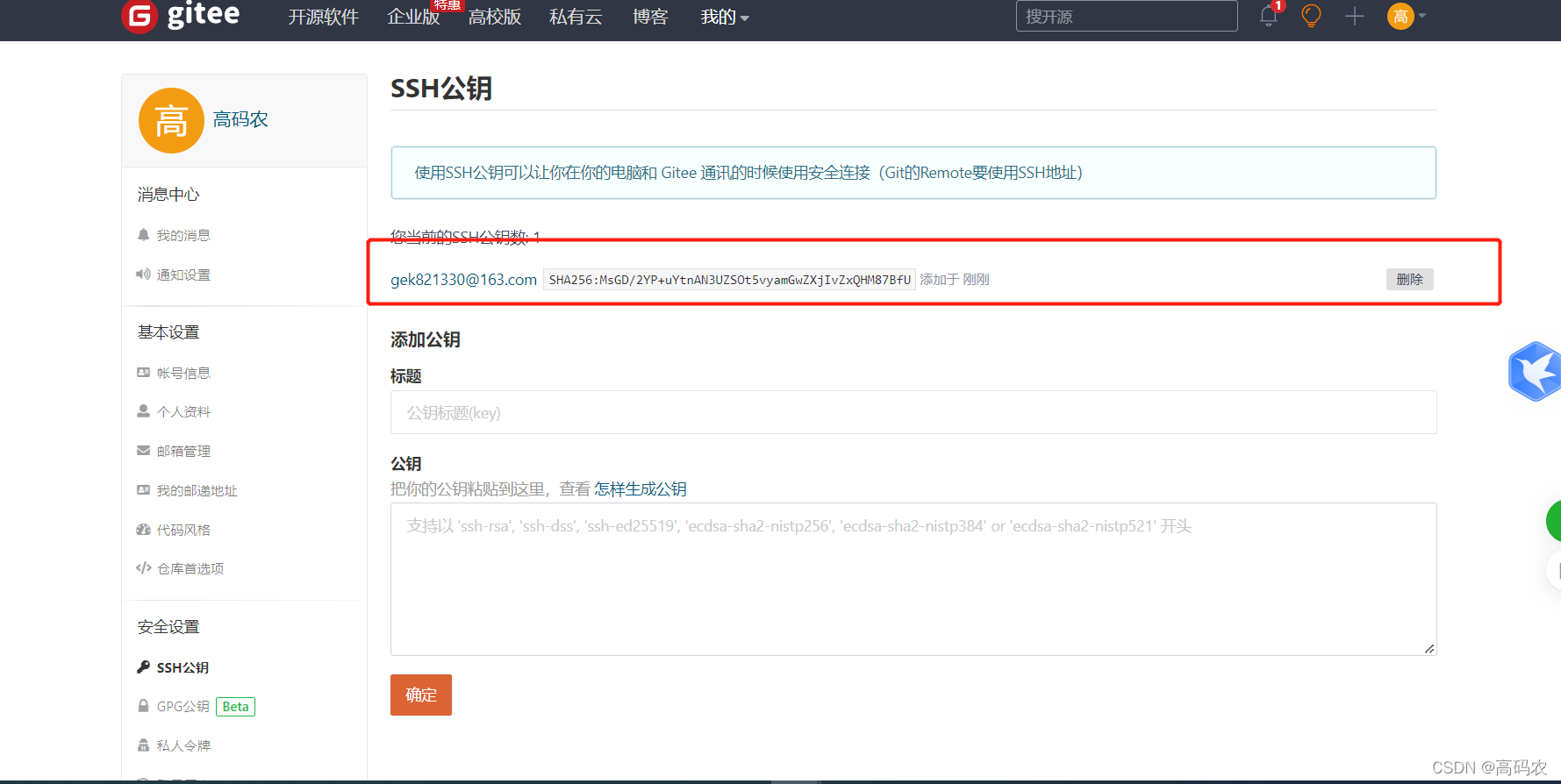Go to 帐号信息 settings
Screen dimensions: 1561x784
click(183, 373)
